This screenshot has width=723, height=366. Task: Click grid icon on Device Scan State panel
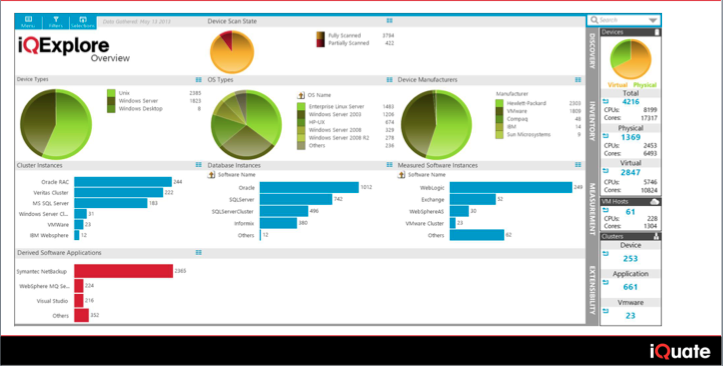(x=390, y=21)
